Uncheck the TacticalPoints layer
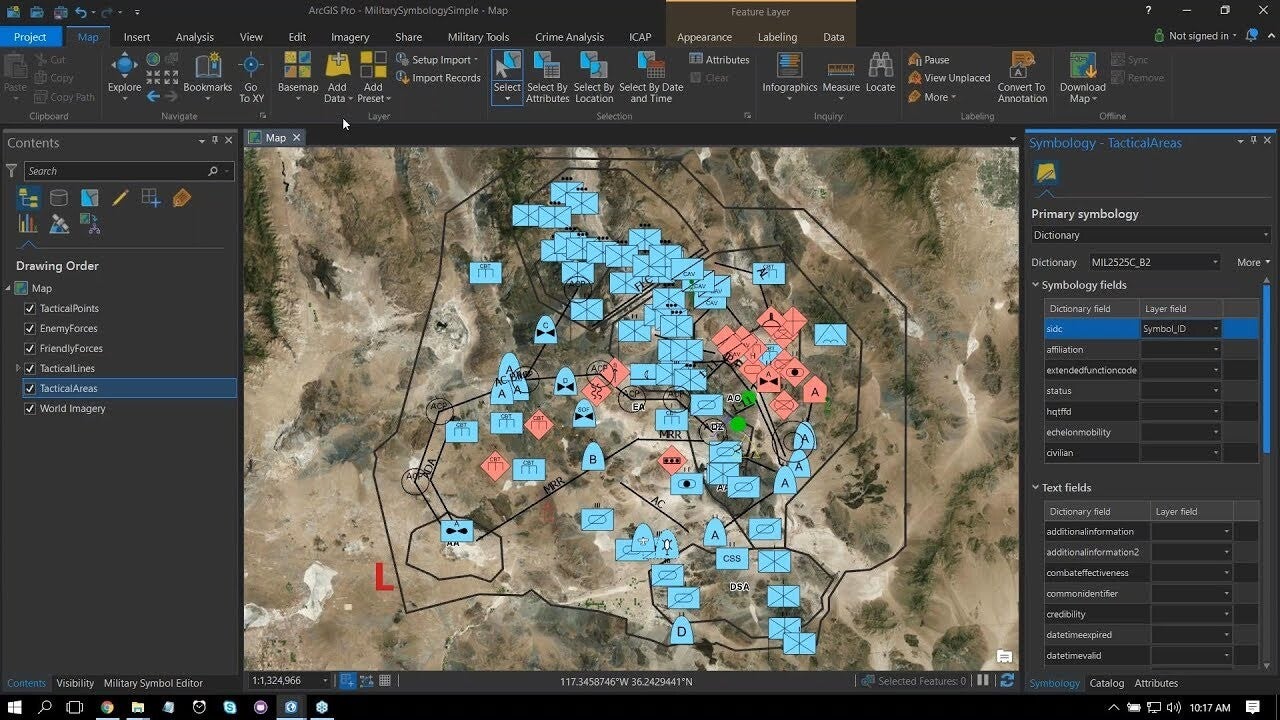 coord(29,308)
